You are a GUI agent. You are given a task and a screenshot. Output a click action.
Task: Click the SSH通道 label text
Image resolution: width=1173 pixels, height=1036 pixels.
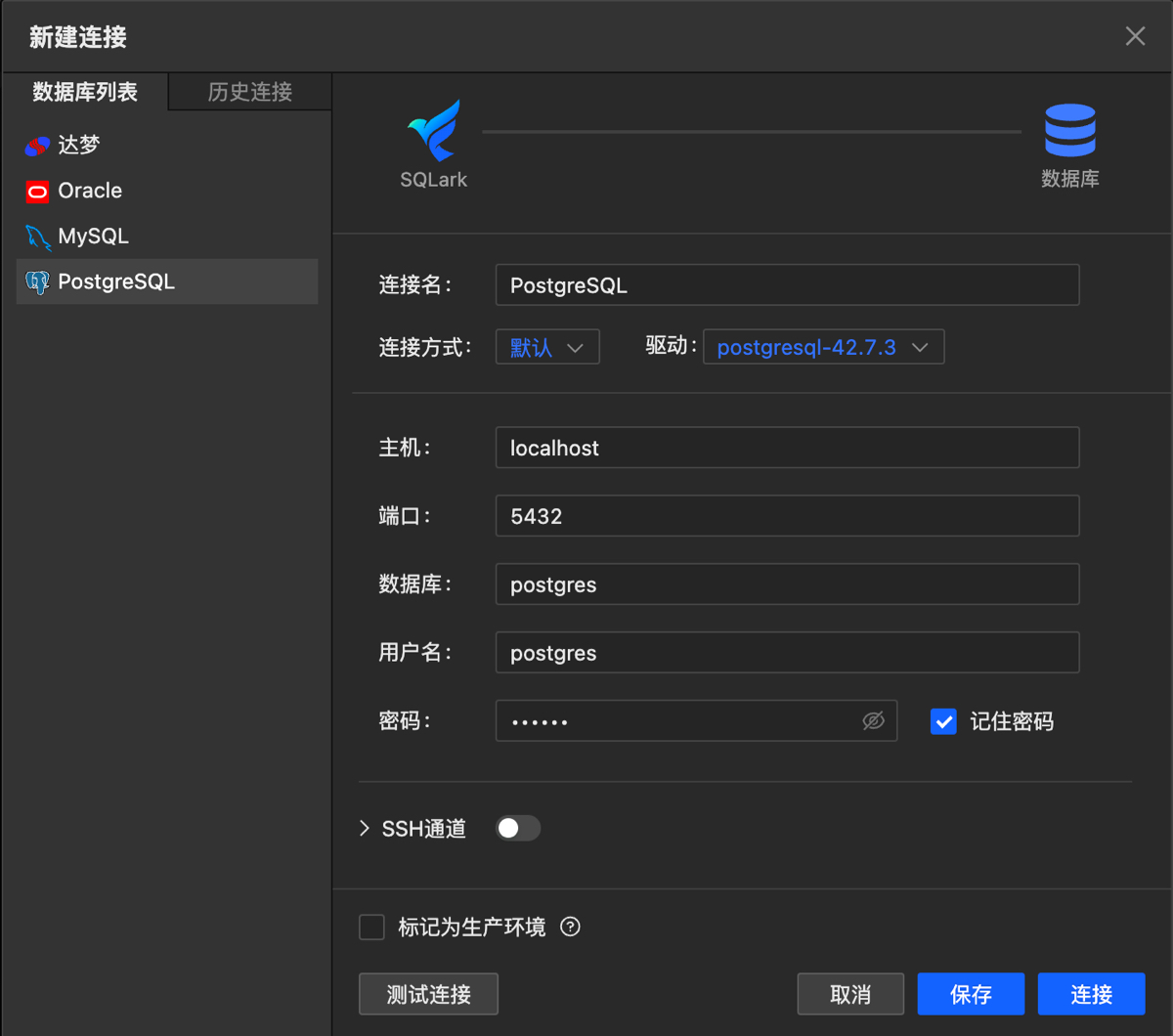(423, 829)
